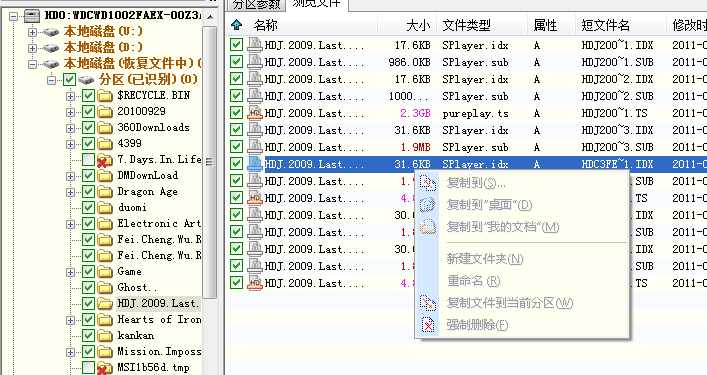Choose 复制文件到当前分区(W) from context menu
This screenshot has width=707, height=375.
click(522, 302)
